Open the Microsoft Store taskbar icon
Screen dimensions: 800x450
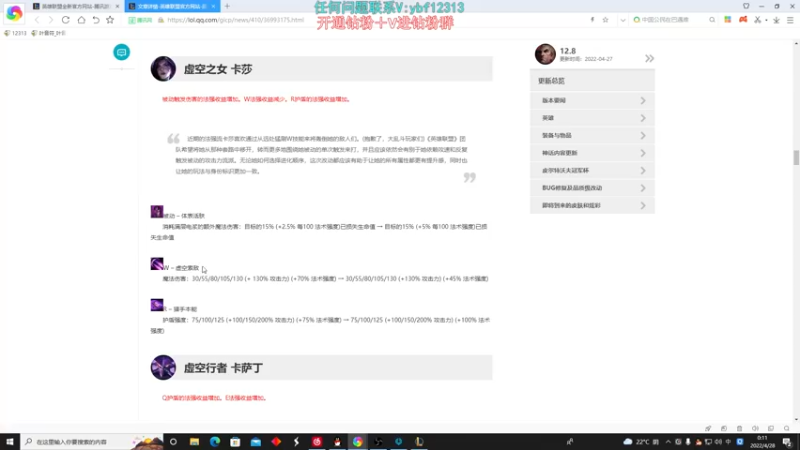[x=235, y=441]
